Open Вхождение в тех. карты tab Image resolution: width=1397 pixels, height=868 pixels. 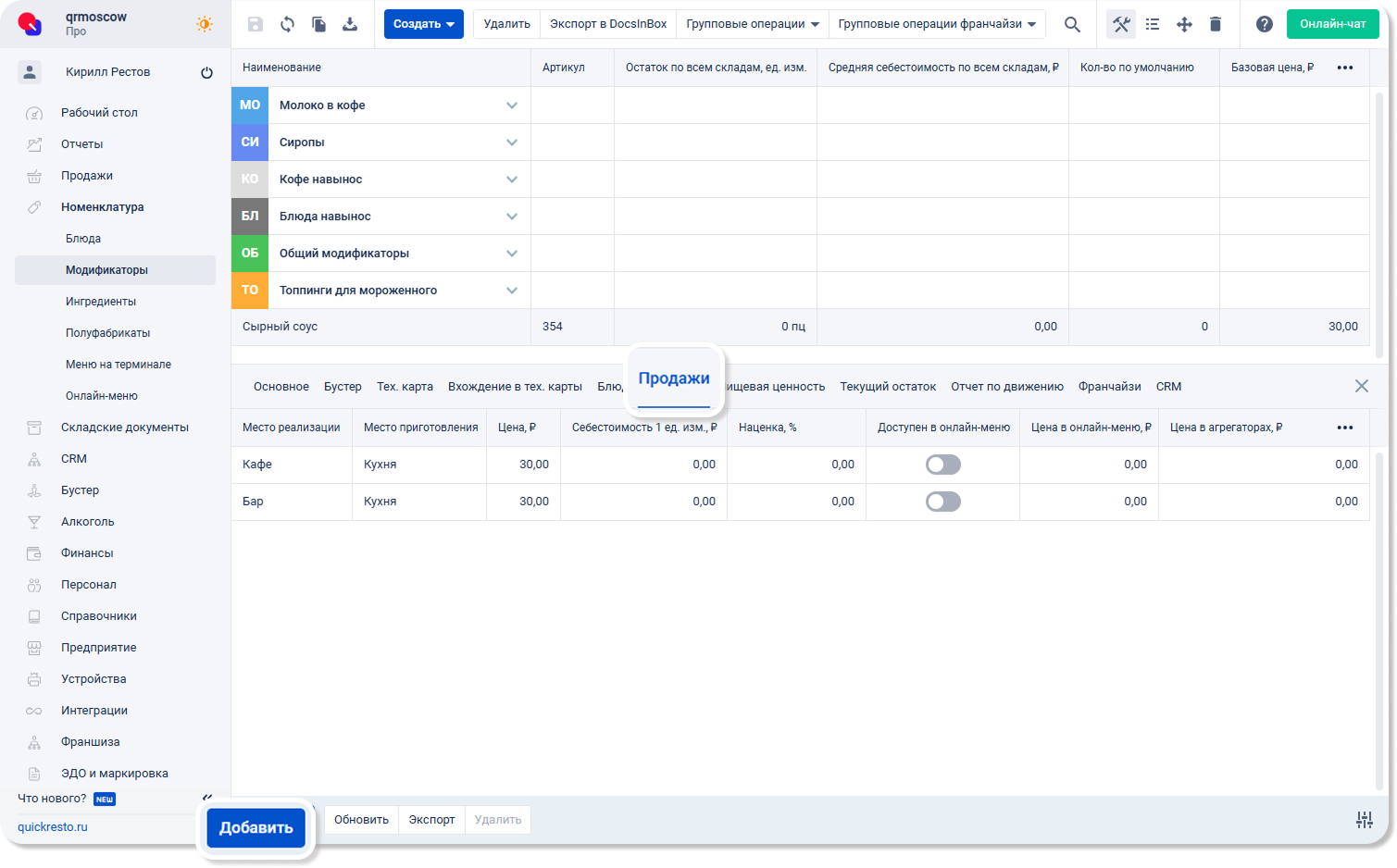(x=515, y=387)
